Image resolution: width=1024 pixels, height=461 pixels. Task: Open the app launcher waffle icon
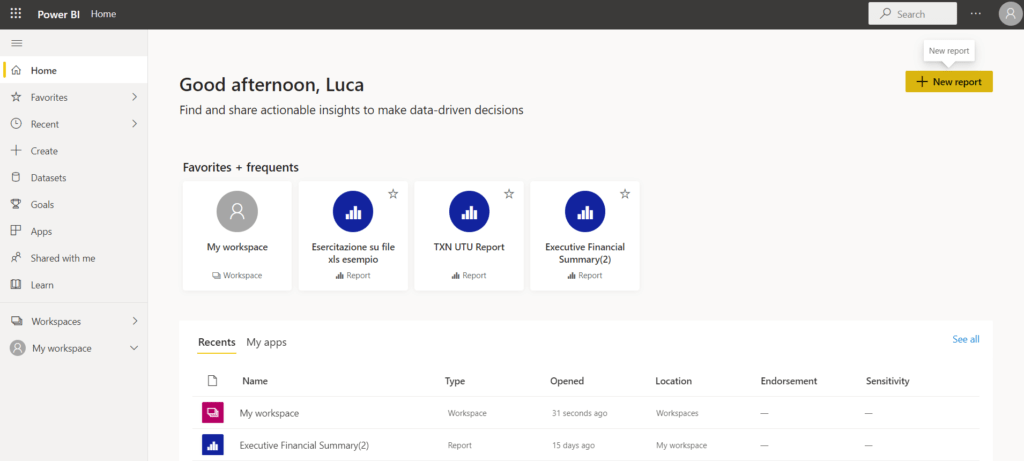point(16,14)
